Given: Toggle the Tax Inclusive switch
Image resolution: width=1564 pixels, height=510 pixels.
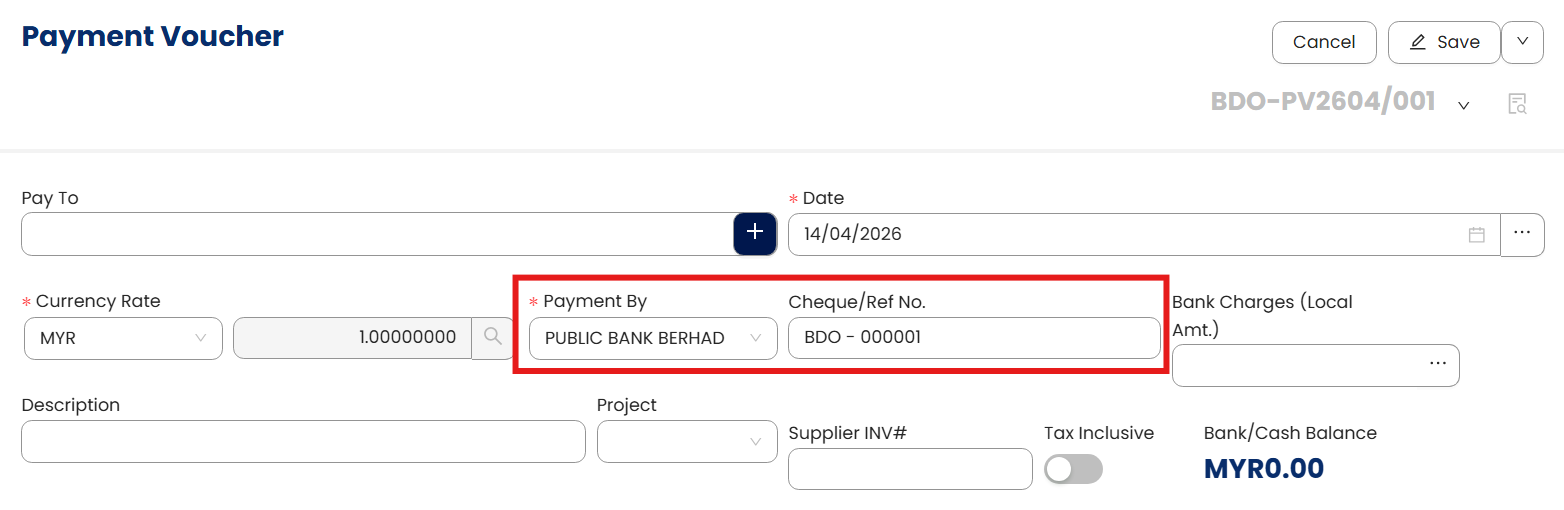Looking at the screenshot, I should tap(1073, 469).
